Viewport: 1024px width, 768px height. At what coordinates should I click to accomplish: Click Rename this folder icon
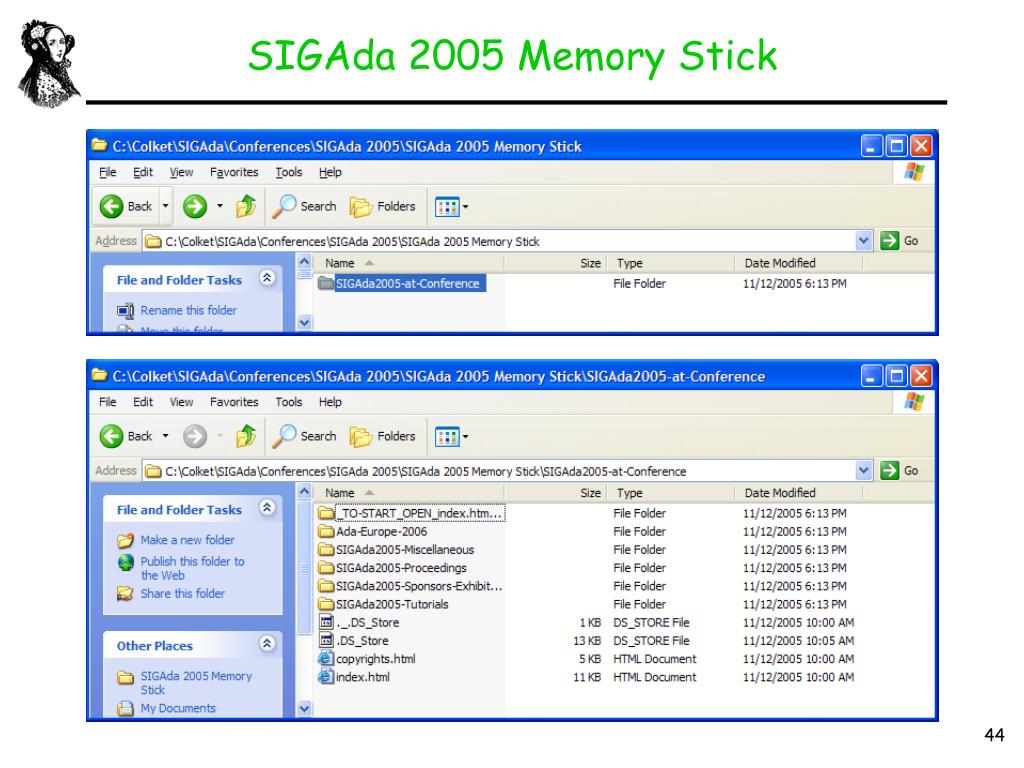pos(125,311)
